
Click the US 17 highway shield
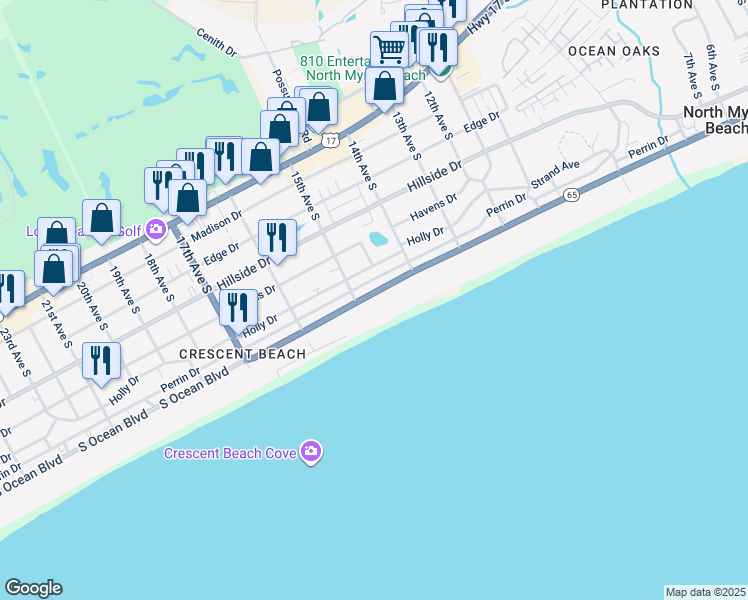click(330, 140)
